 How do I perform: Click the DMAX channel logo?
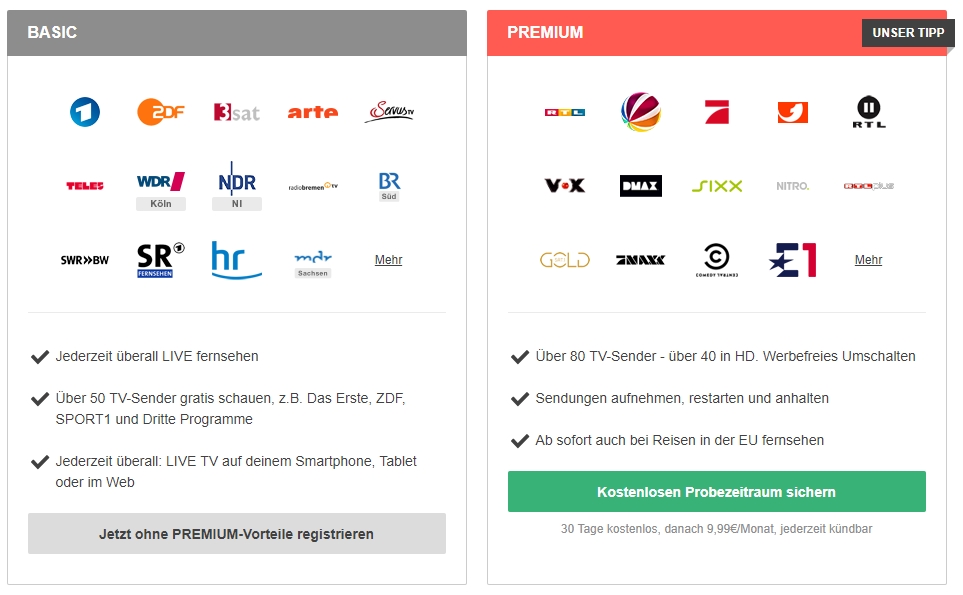[641, 185]
